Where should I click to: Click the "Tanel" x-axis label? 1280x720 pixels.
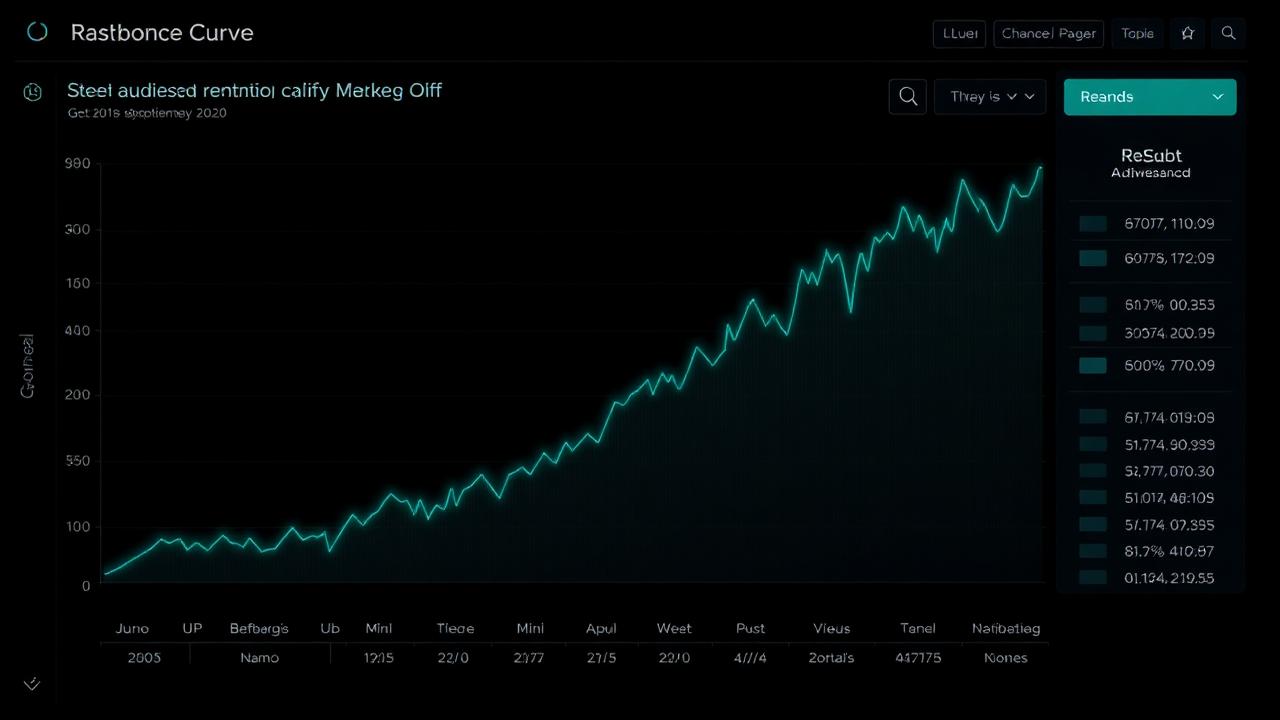coord(918,628)
